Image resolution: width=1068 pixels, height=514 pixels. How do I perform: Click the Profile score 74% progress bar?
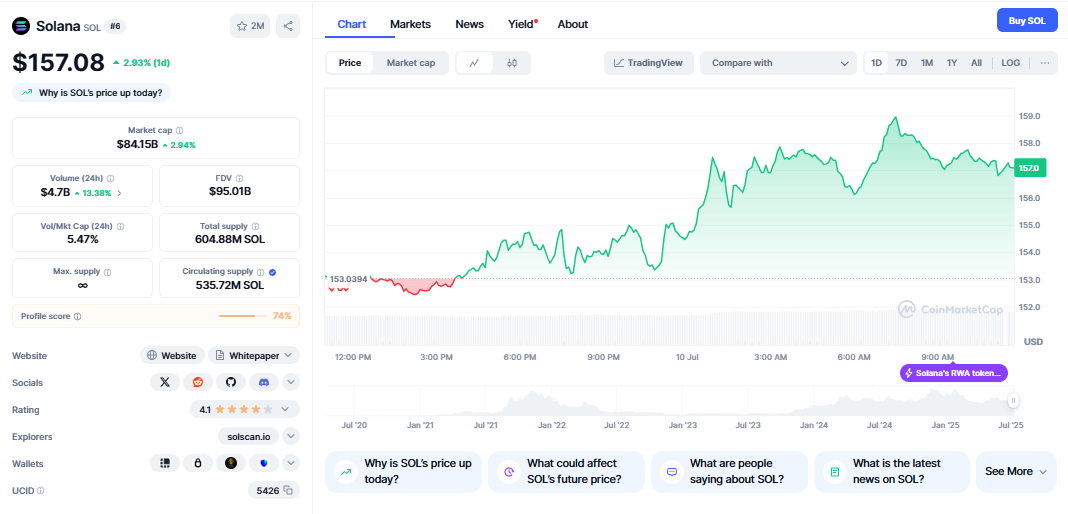pyautogui.click(x=243, y=316)
